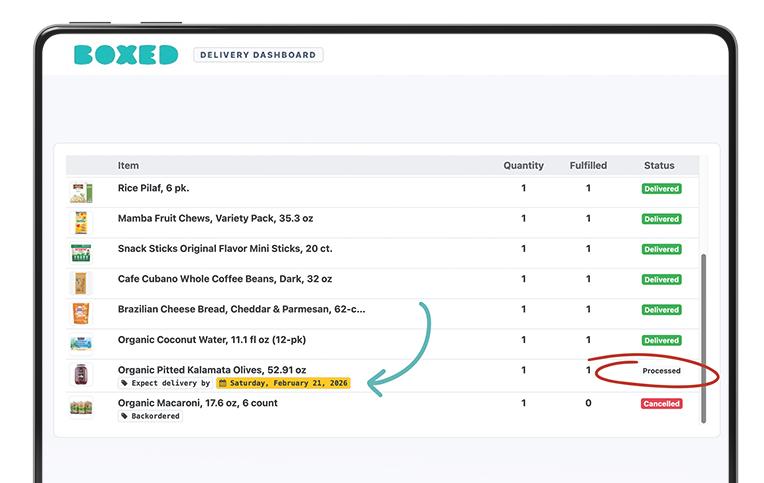Select the Quantity column header

[x=523, y=165]
